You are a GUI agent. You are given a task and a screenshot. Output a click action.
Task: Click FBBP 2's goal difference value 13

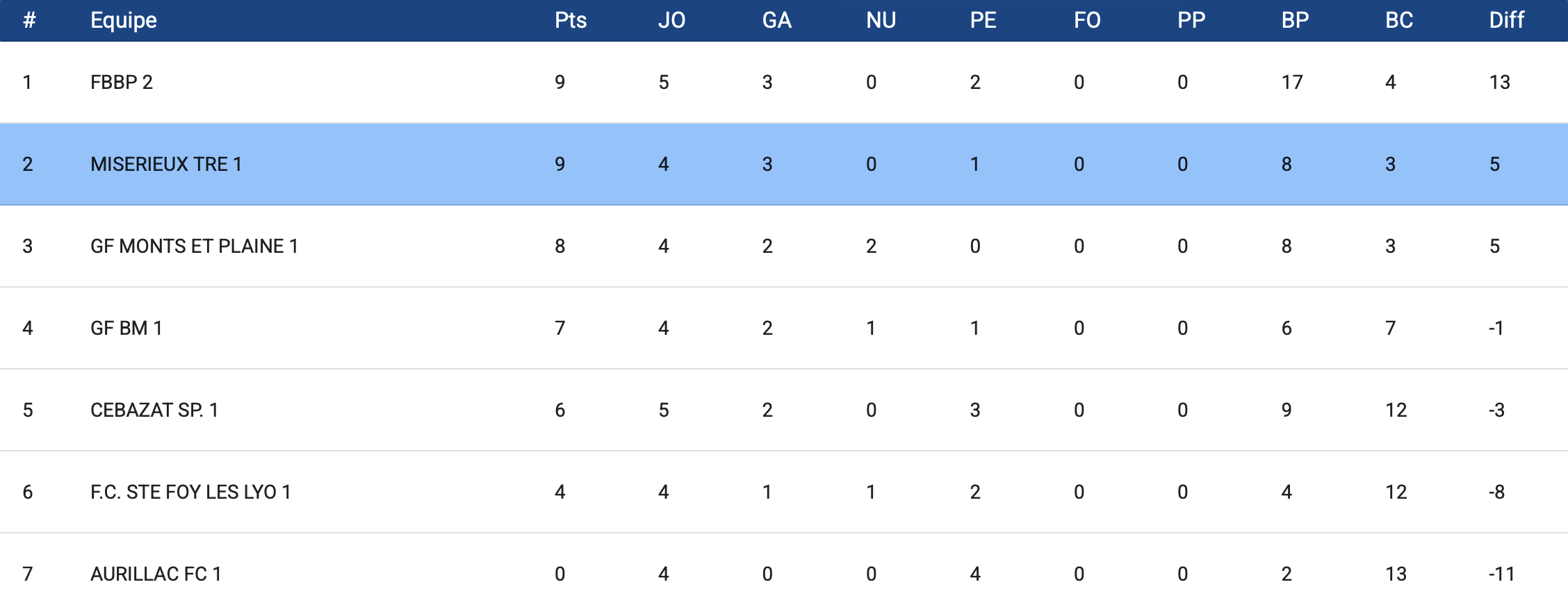click(x=1499, y=83)
